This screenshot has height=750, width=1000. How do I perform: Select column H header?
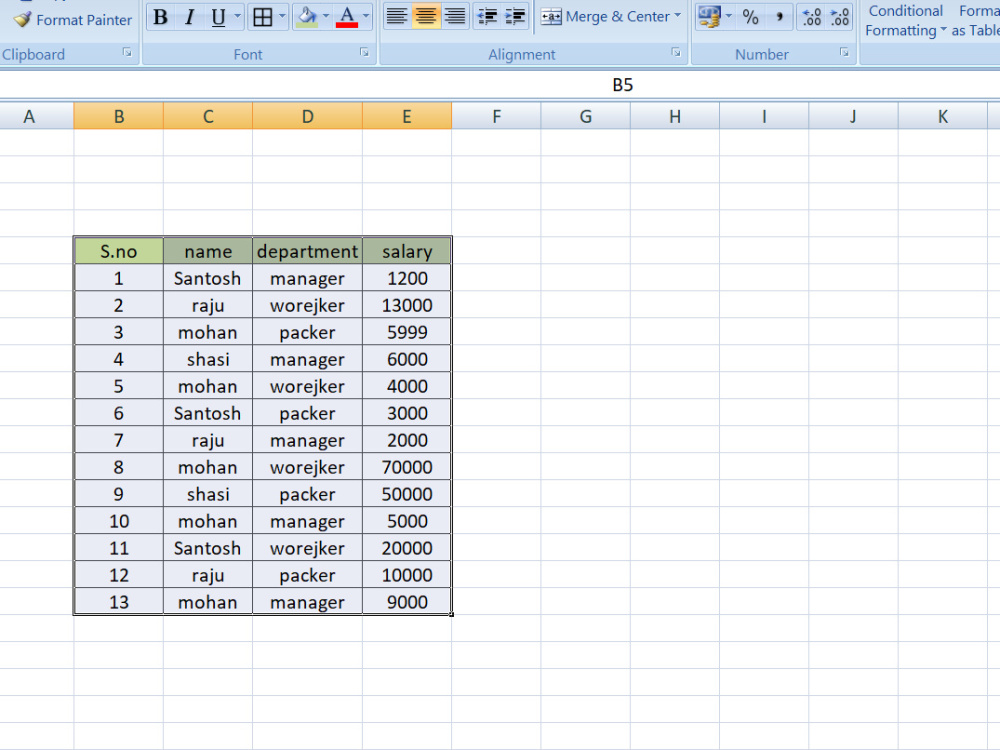(x=675, y=117)
